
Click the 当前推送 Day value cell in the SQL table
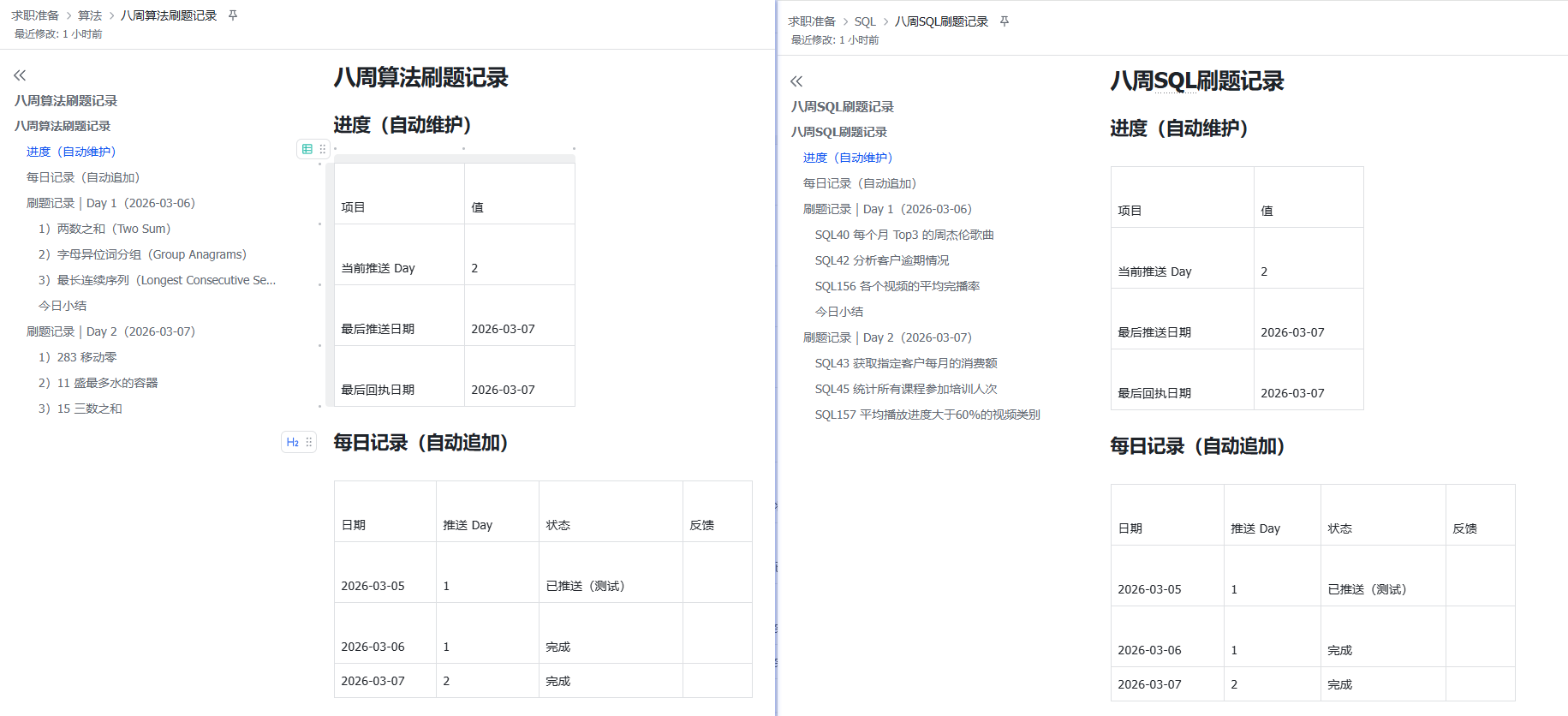pyautogui.click(x=1308, y=271)
